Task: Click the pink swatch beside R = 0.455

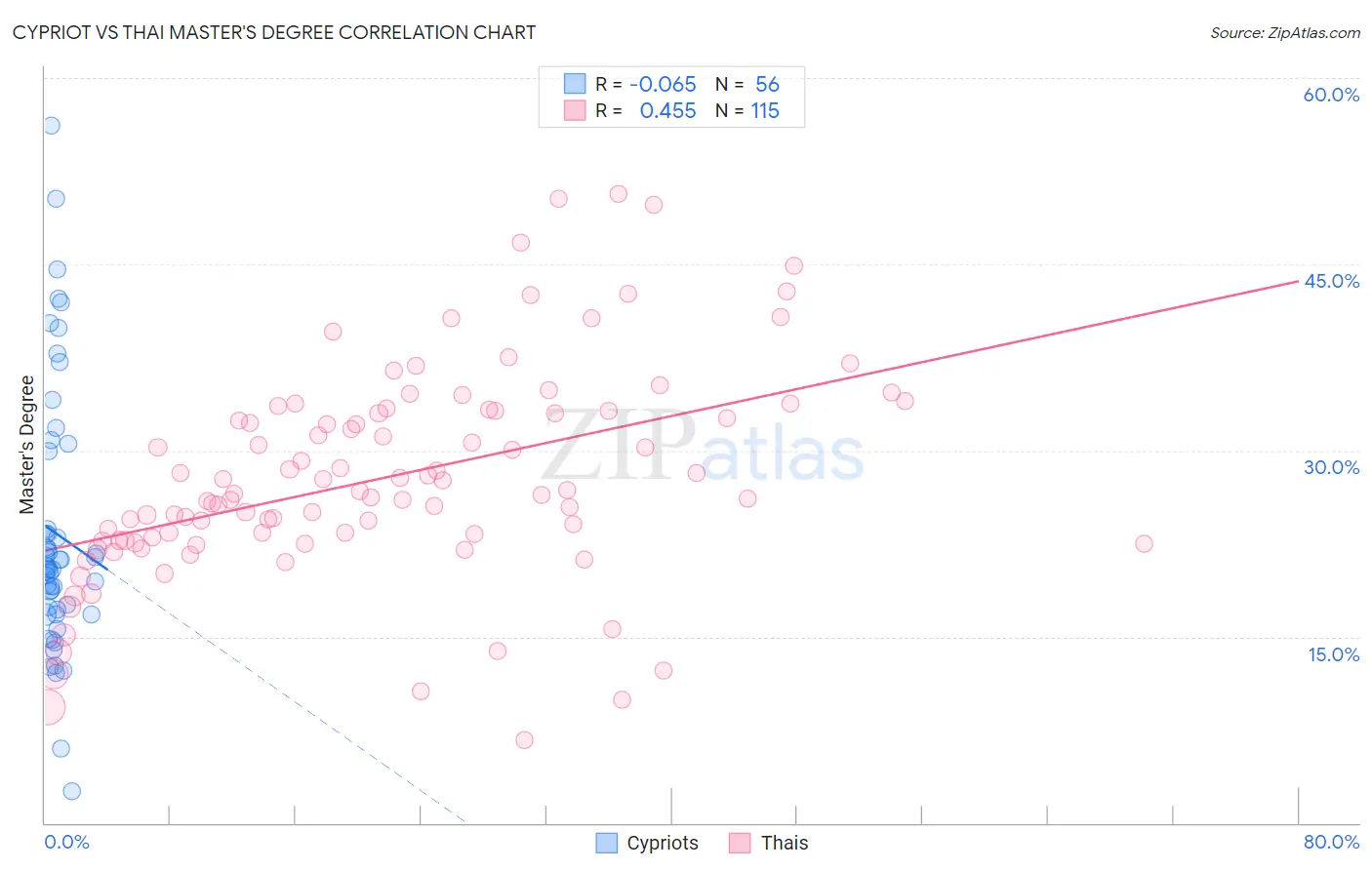Action: [x=575, y=110]
